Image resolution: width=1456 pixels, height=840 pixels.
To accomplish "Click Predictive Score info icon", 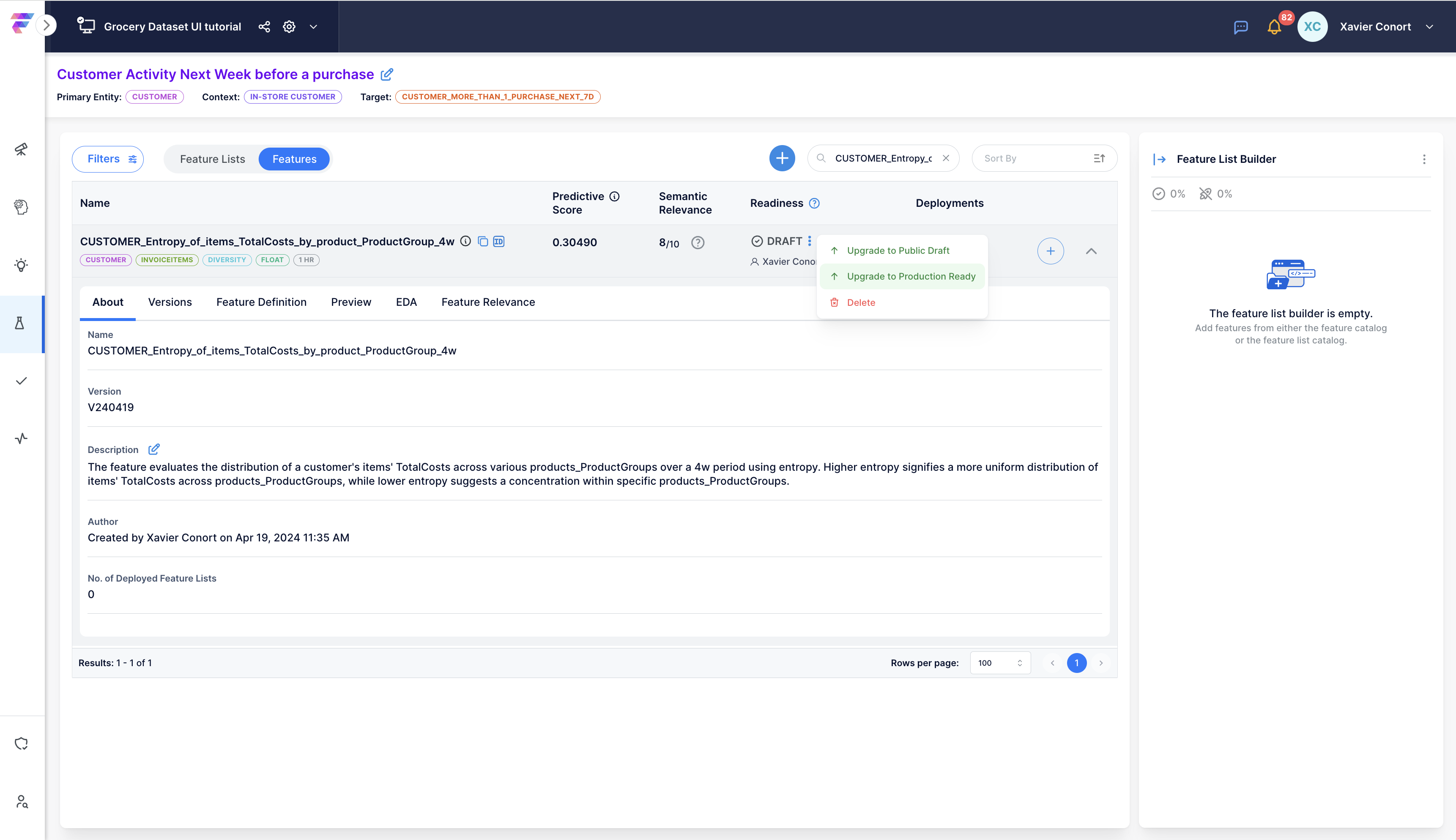I will coord(615,196).
